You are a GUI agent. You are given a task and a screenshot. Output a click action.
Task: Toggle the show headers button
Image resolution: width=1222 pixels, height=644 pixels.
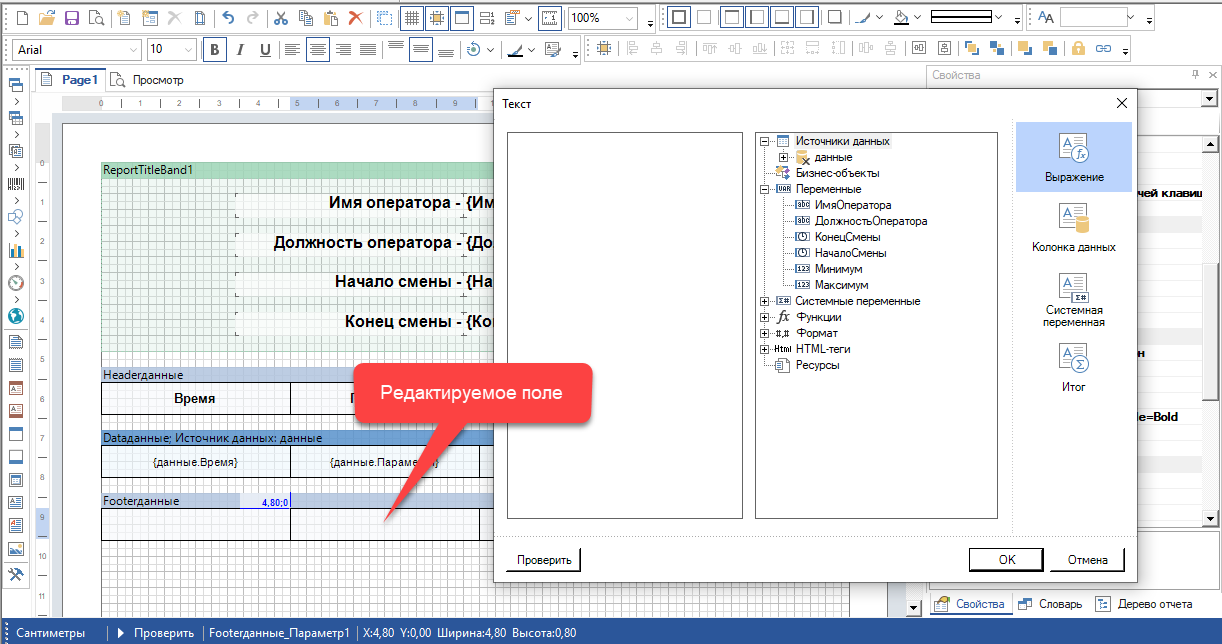coord(462,18)
